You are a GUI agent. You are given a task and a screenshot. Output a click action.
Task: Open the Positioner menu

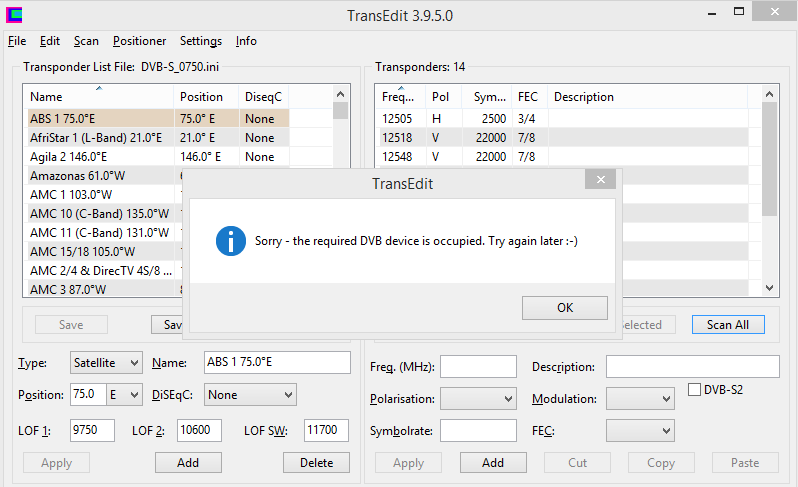[x=139, y=41]
